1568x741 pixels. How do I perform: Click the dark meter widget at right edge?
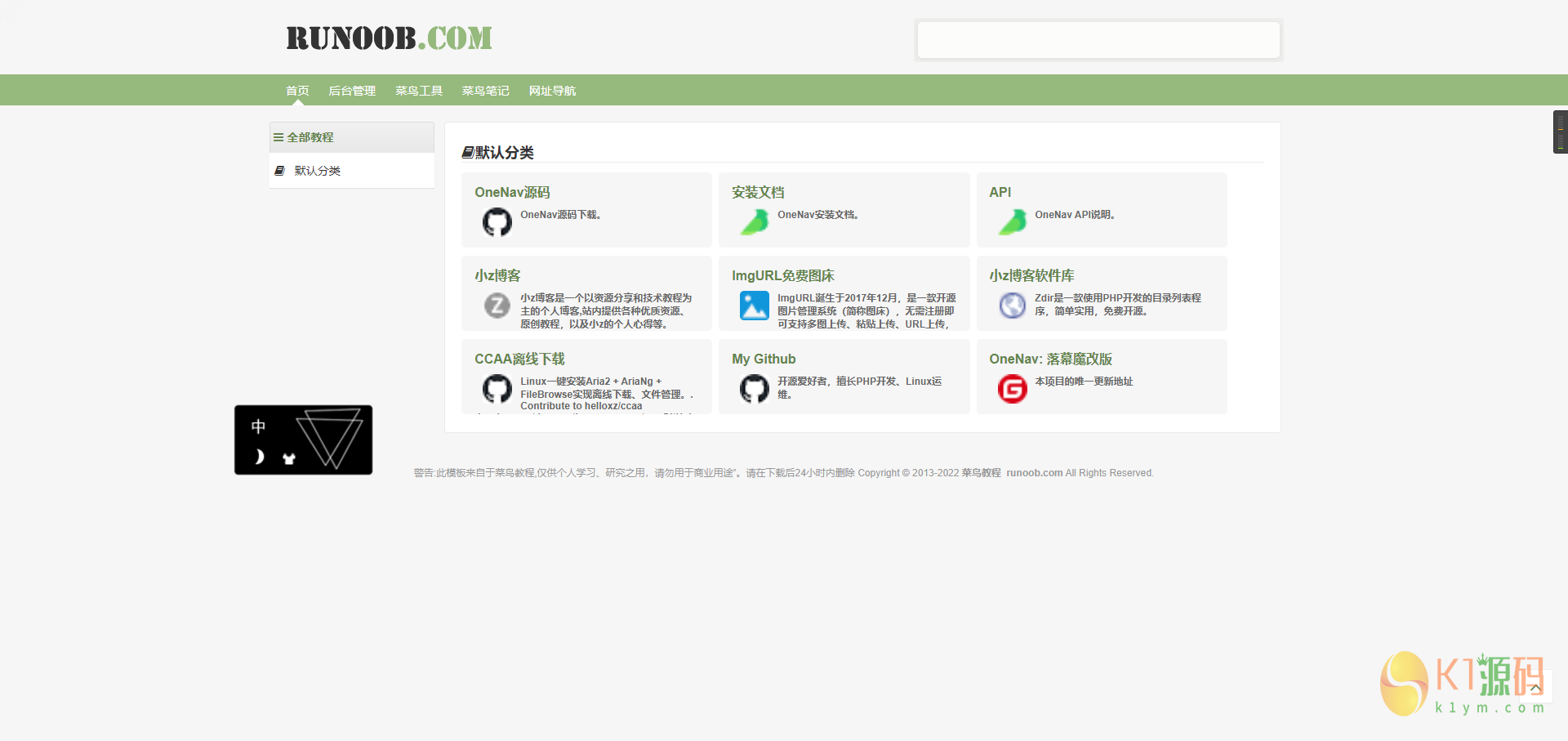click(x=1560, y=132)
